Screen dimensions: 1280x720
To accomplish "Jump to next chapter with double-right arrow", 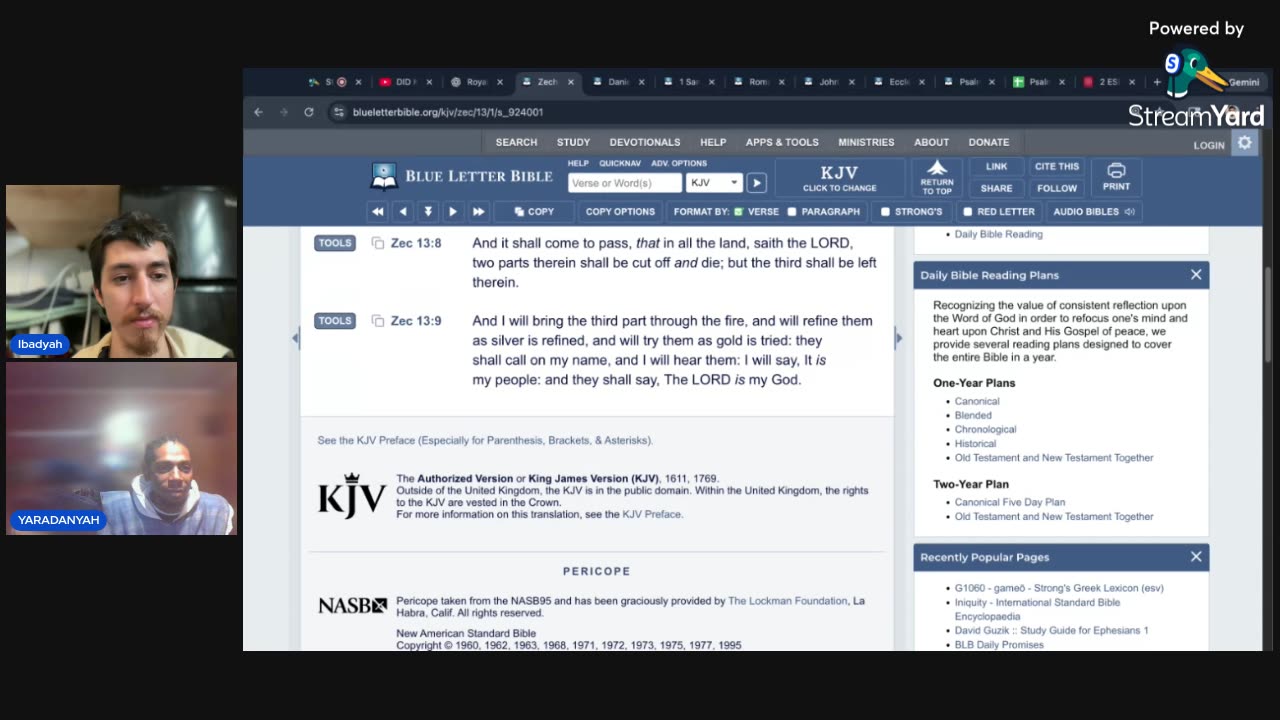I will 478,212.
